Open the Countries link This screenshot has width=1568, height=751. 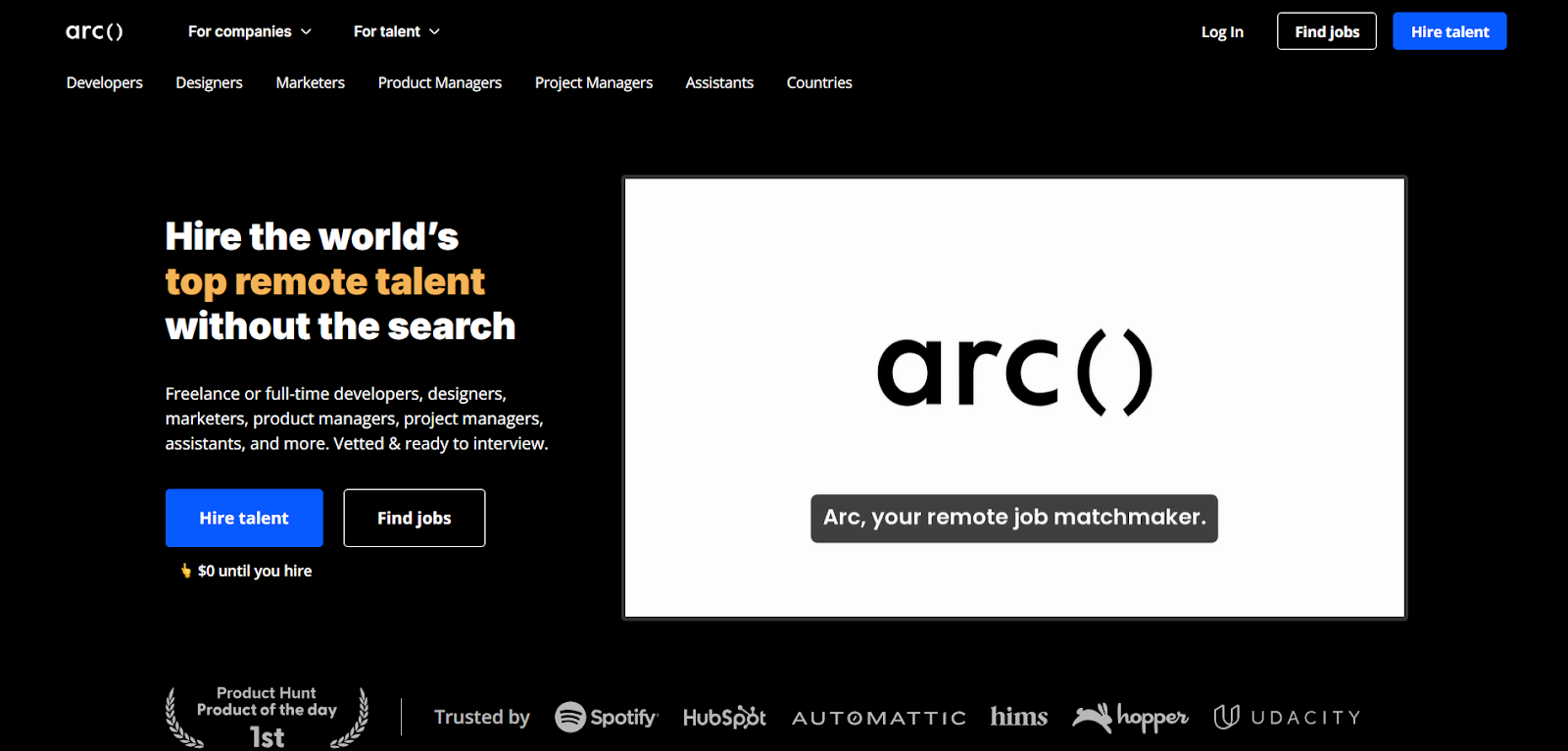[x=819, y=82]
